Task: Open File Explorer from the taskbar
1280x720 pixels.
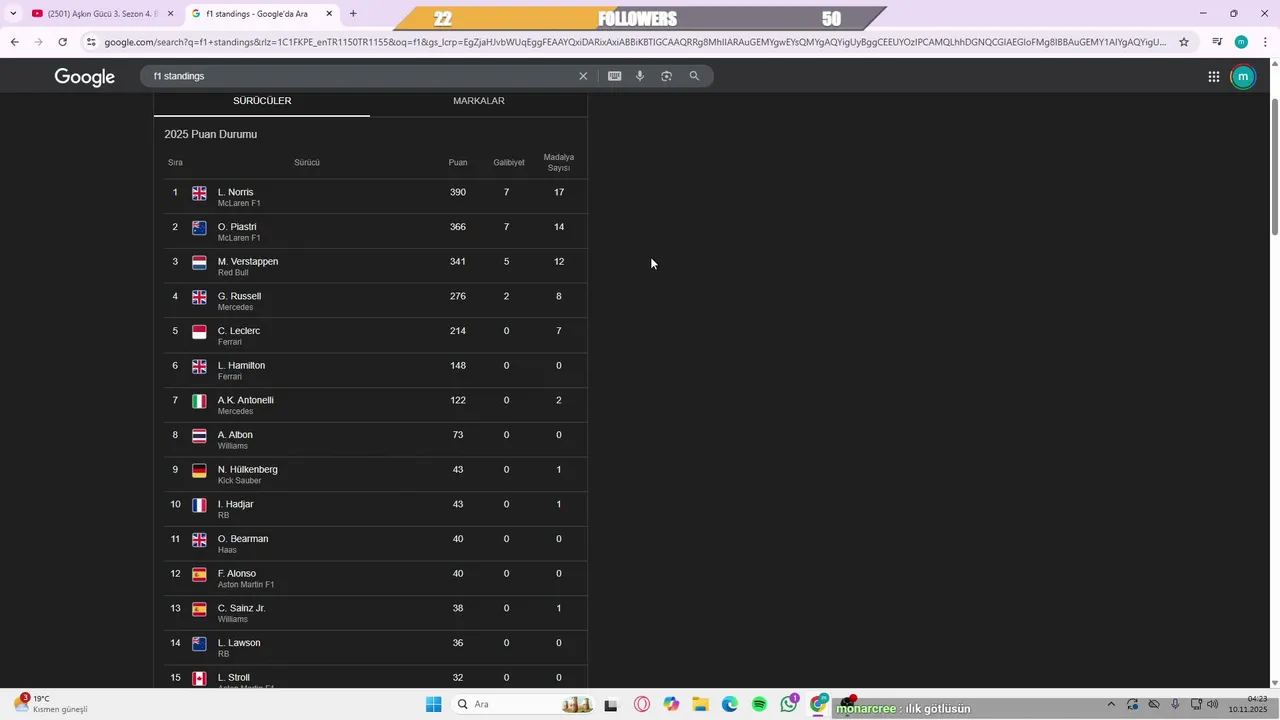Action: [700, 705]
